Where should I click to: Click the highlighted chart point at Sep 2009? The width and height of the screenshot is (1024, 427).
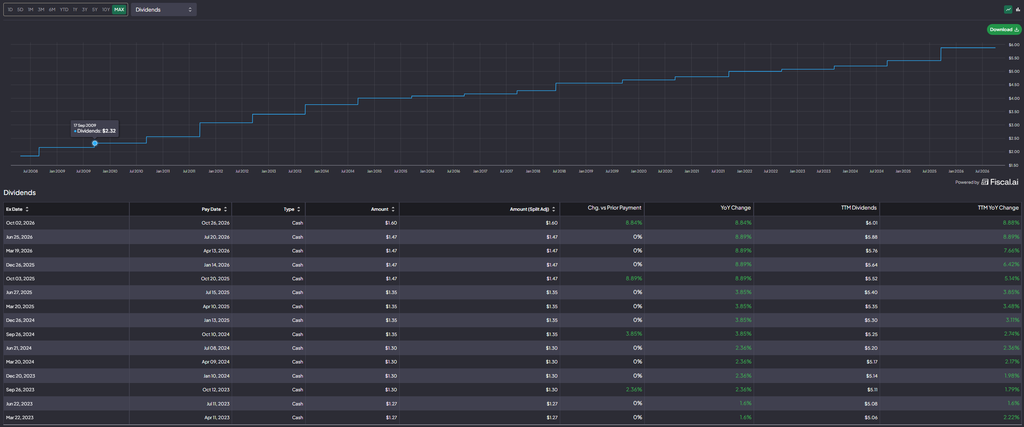point(95,143)
